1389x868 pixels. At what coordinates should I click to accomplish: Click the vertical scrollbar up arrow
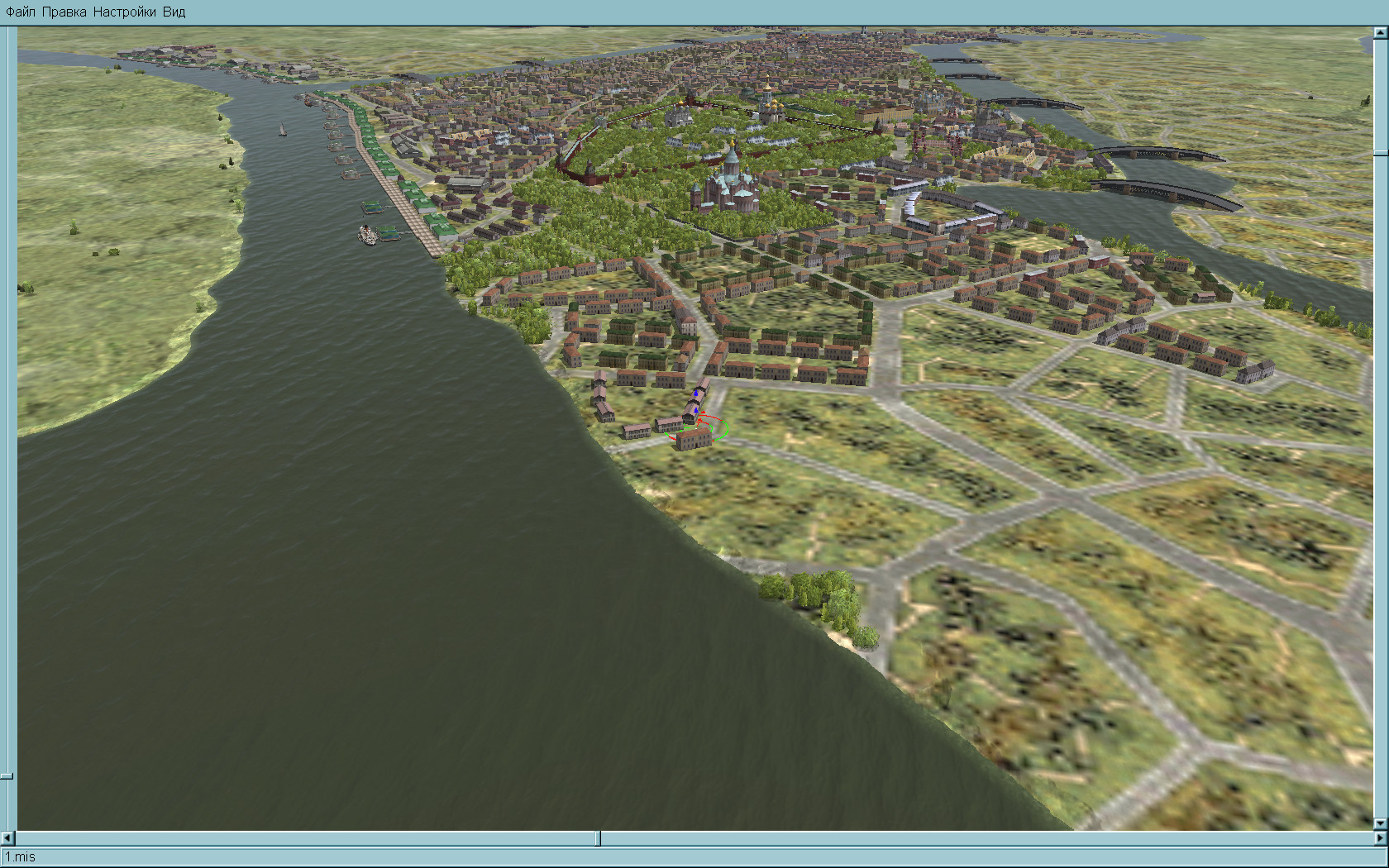pos(1380,33)
